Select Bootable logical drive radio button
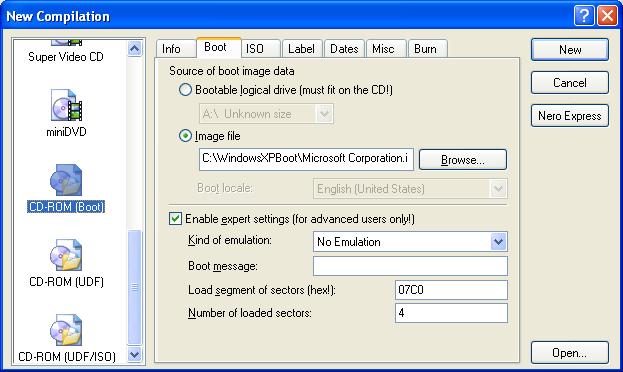The height and width of the screenshot is (372, 623). pos(185,90)
